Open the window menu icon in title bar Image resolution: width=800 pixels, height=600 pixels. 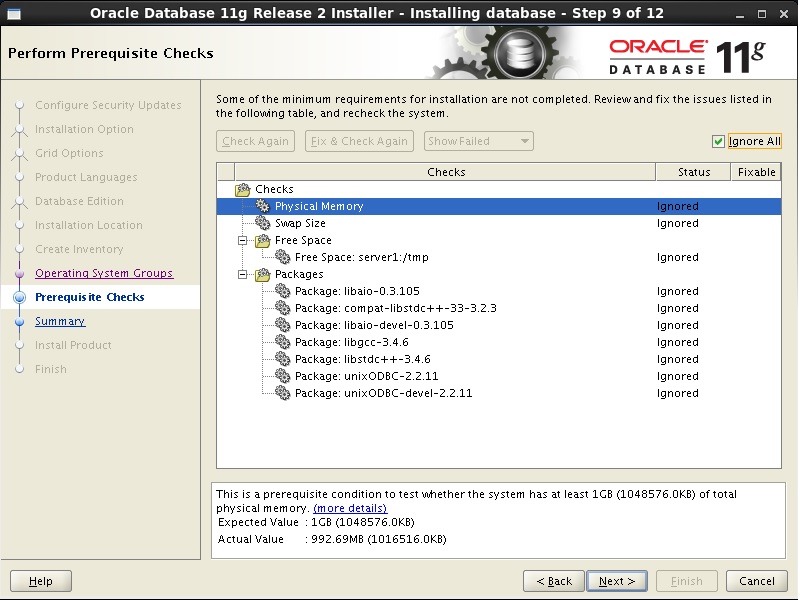click(x=14, y=14)
